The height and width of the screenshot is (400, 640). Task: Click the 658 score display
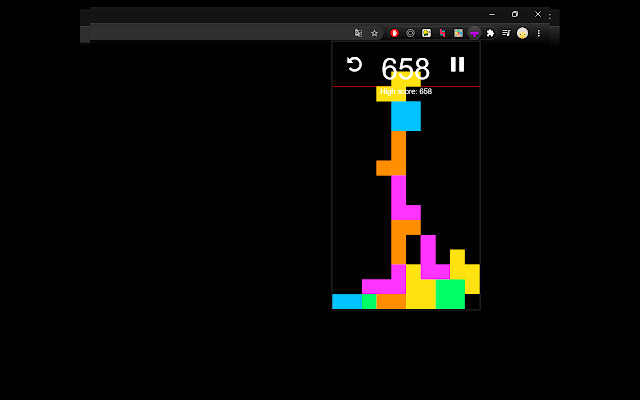[x=405, y=69]
